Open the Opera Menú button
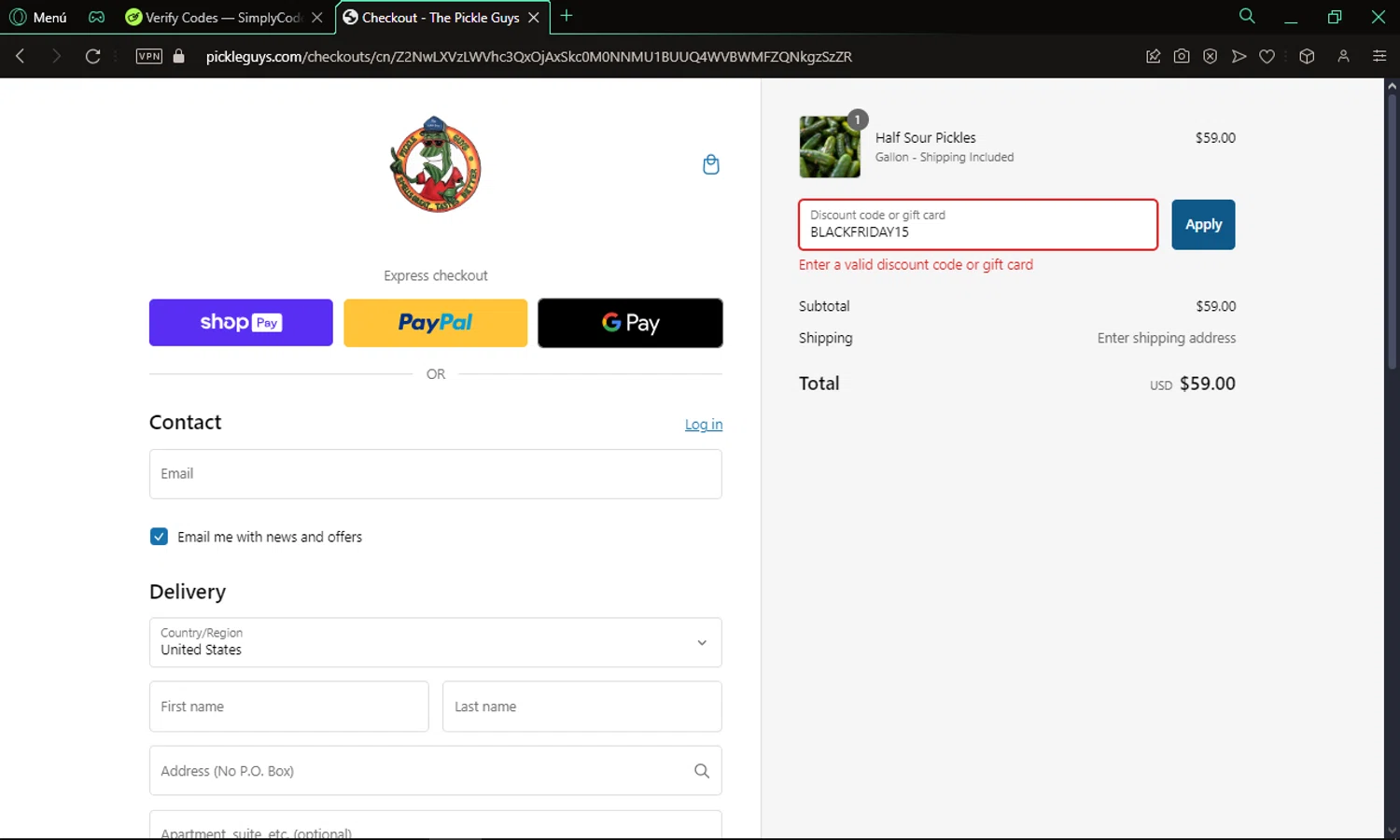Image resolution: width=1400 pixels, height=840 pixels. pos(38,17)
